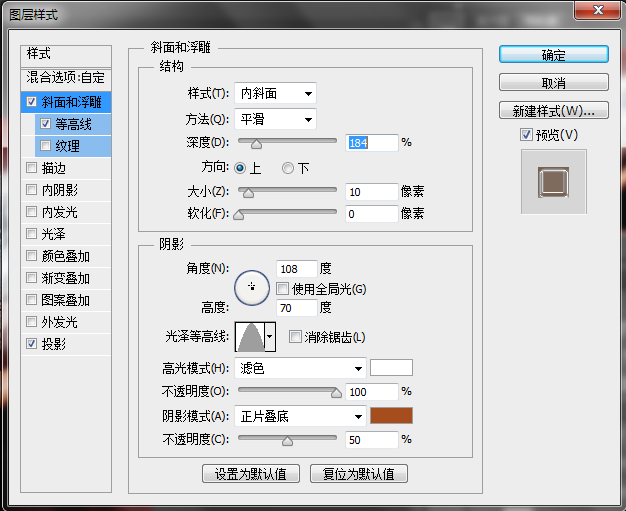The image size is (626, 511).
Task: Click the 新建样式(W)... button
Action: [553, 110]
